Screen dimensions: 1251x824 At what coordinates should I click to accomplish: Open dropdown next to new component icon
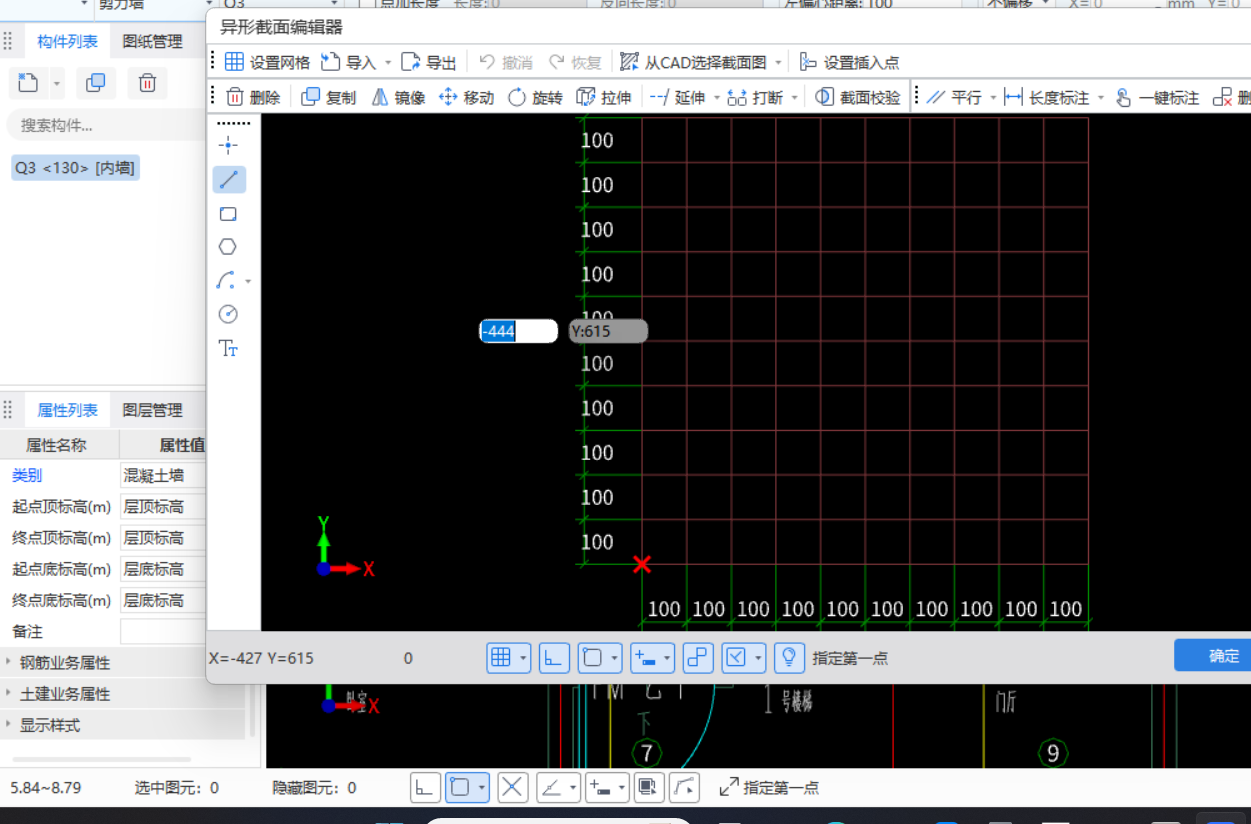pyautogui.click(x=57, y=84)
